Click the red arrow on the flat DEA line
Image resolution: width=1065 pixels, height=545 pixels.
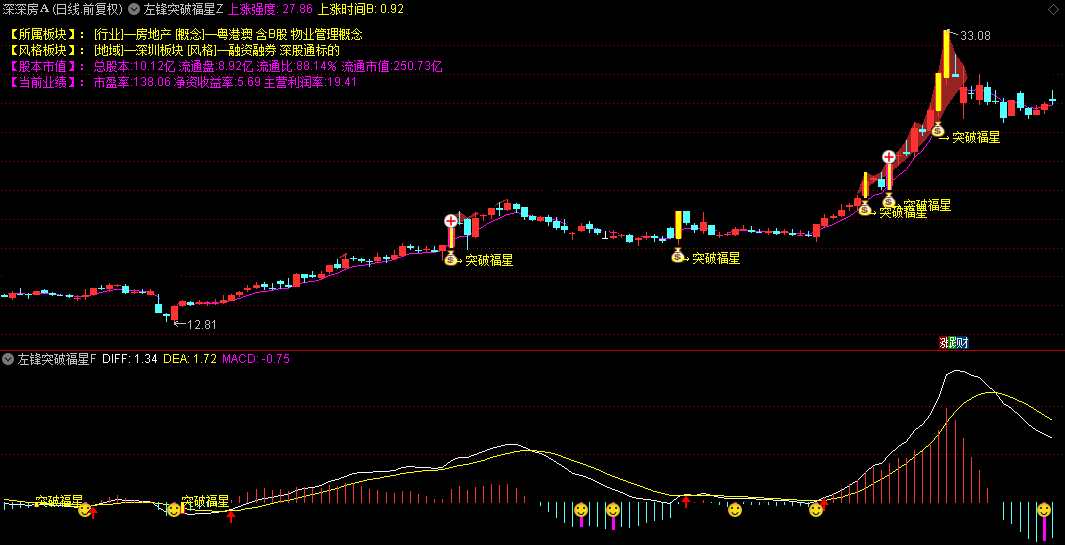(x=687, y=502)
